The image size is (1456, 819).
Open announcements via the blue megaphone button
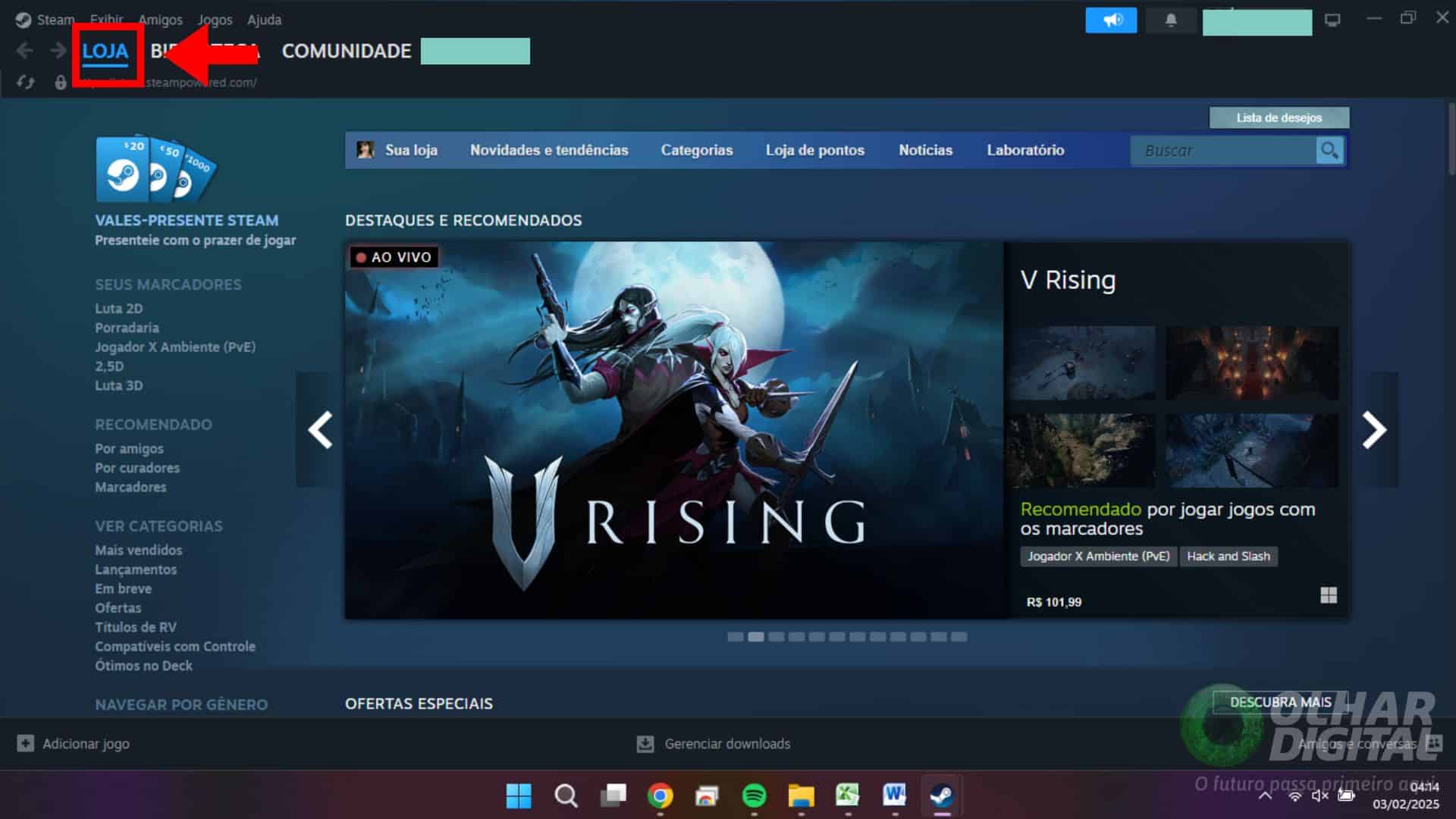click(x=1111, y=20)
